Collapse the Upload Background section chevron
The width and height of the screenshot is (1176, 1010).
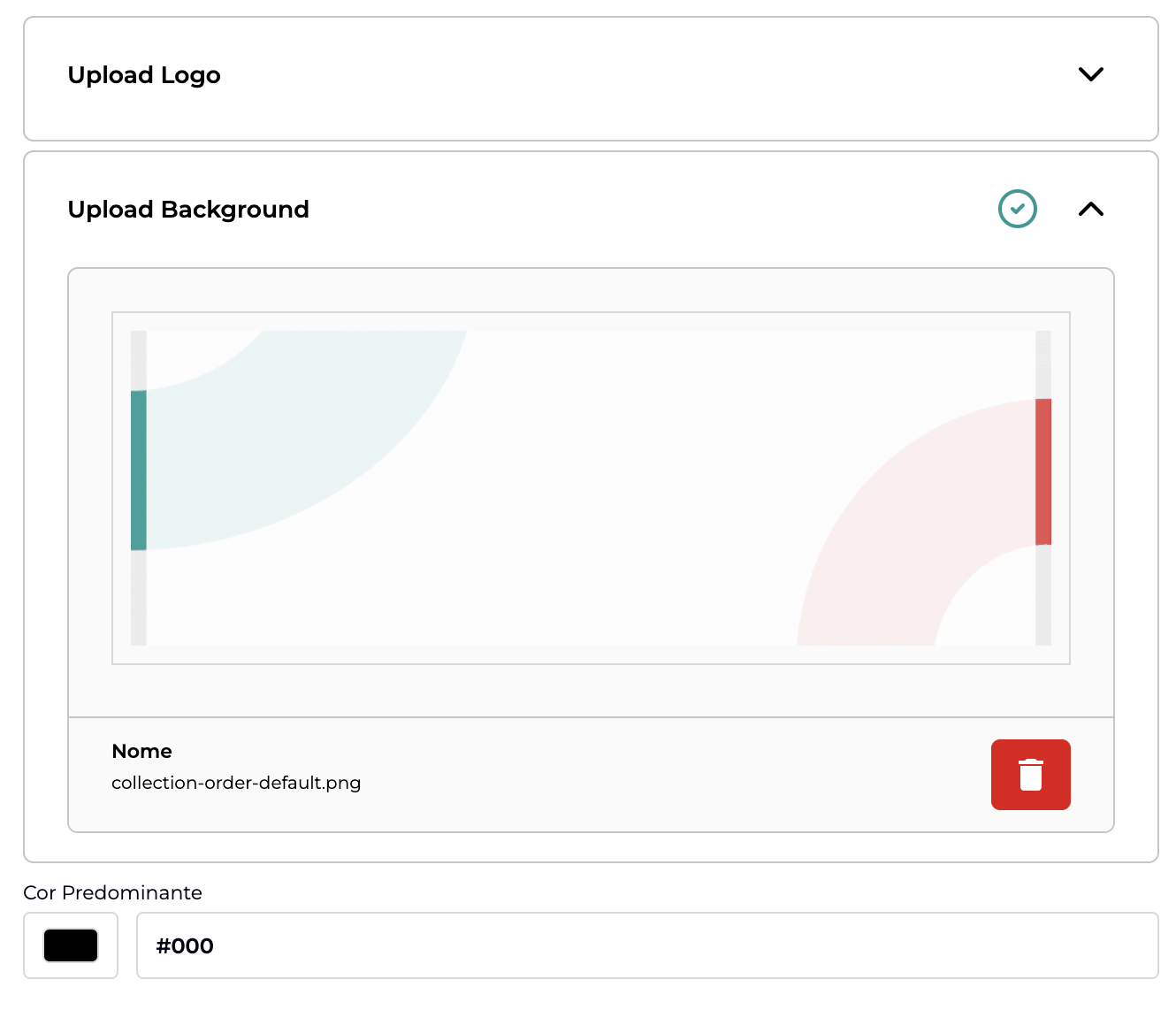[1091, 210]
